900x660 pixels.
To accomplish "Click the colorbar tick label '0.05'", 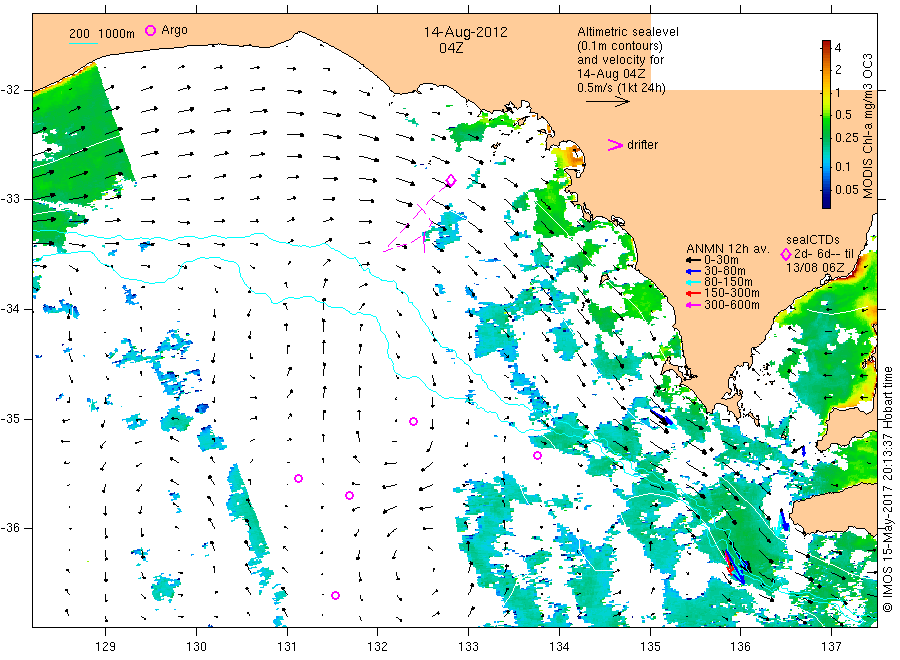I will tap(847, 189).
